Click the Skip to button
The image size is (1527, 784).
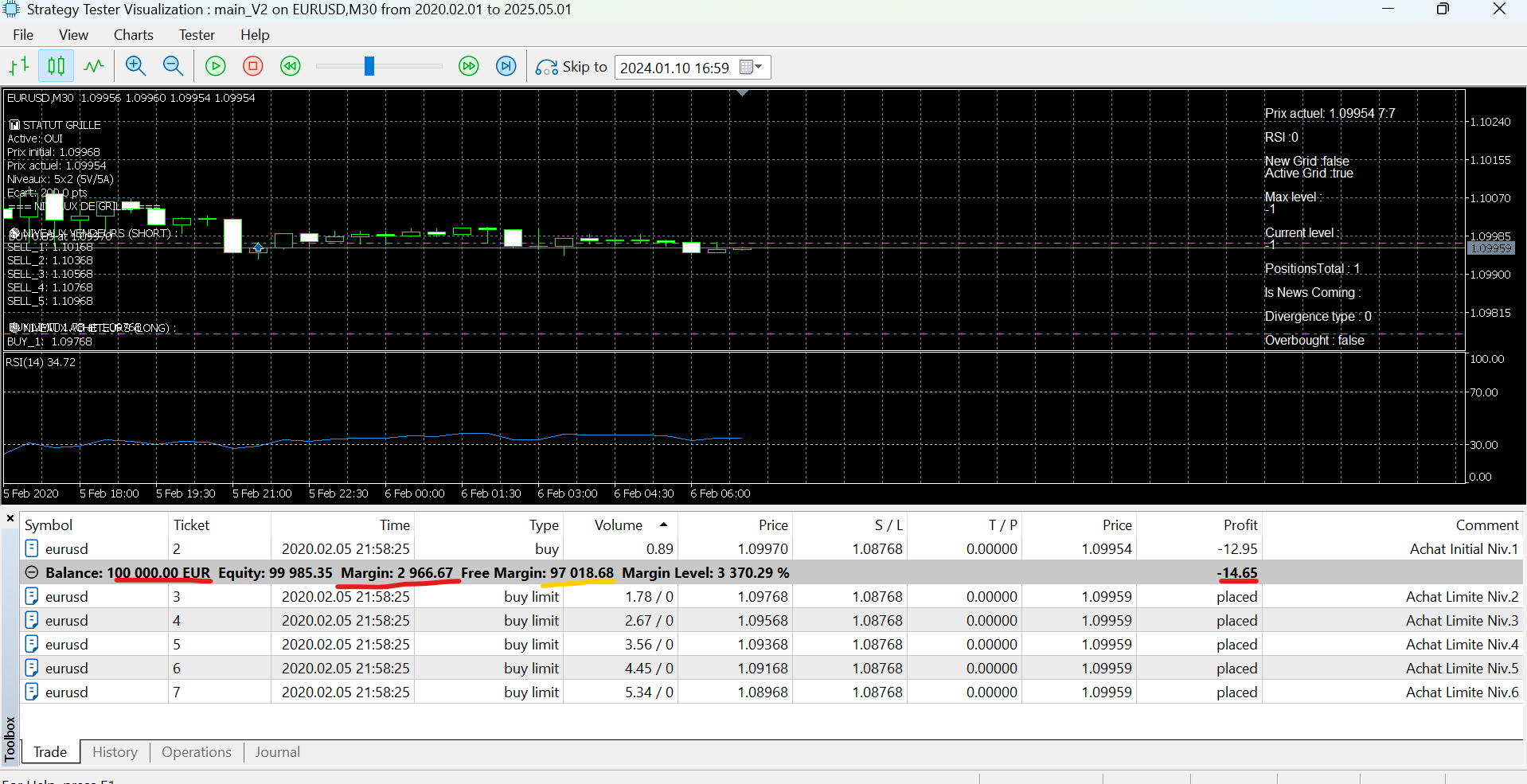571,67
